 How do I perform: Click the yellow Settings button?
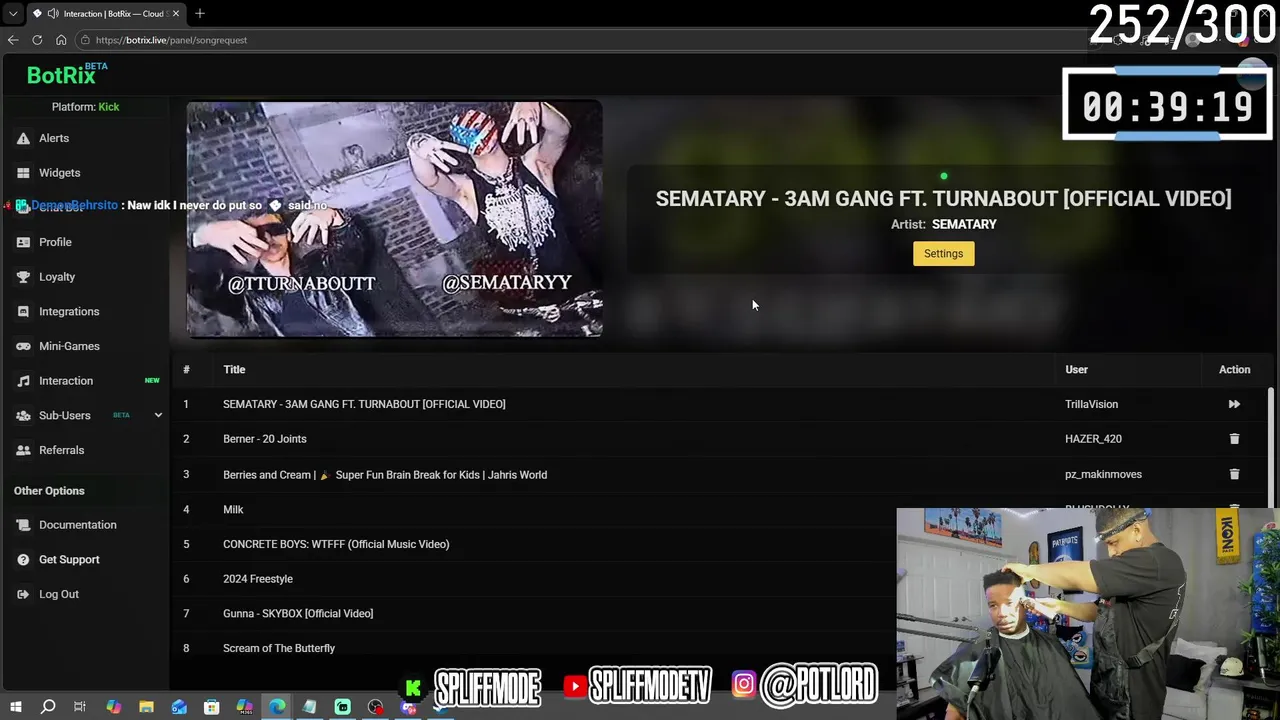click(943, 253)
